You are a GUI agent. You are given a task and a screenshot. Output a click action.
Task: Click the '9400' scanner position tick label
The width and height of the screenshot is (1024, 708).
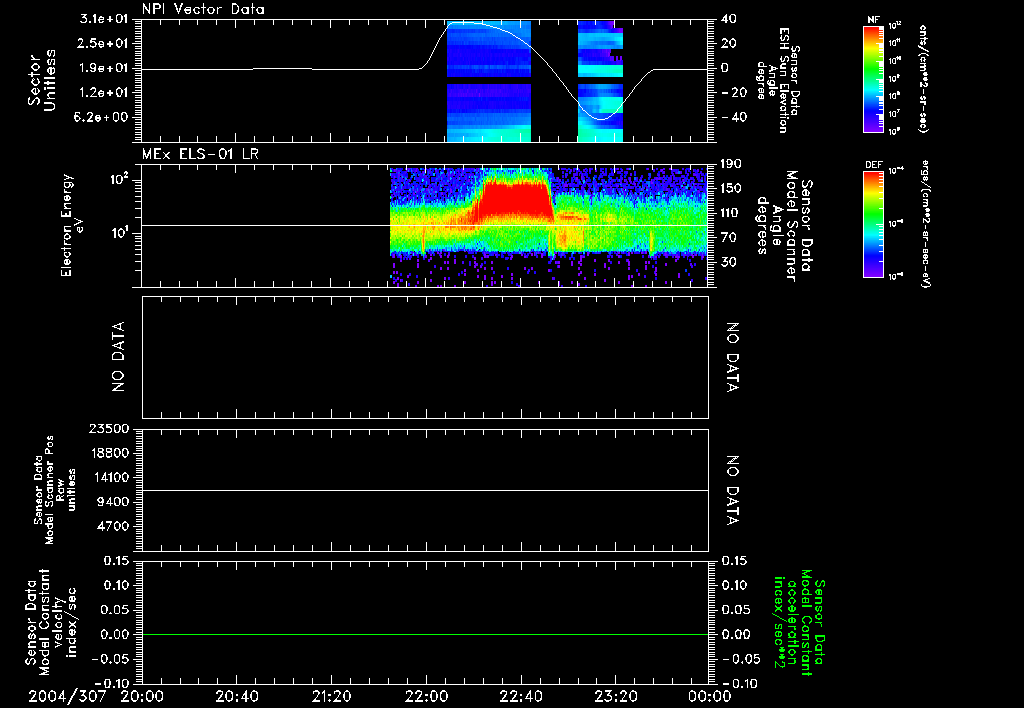click(113, 502)
